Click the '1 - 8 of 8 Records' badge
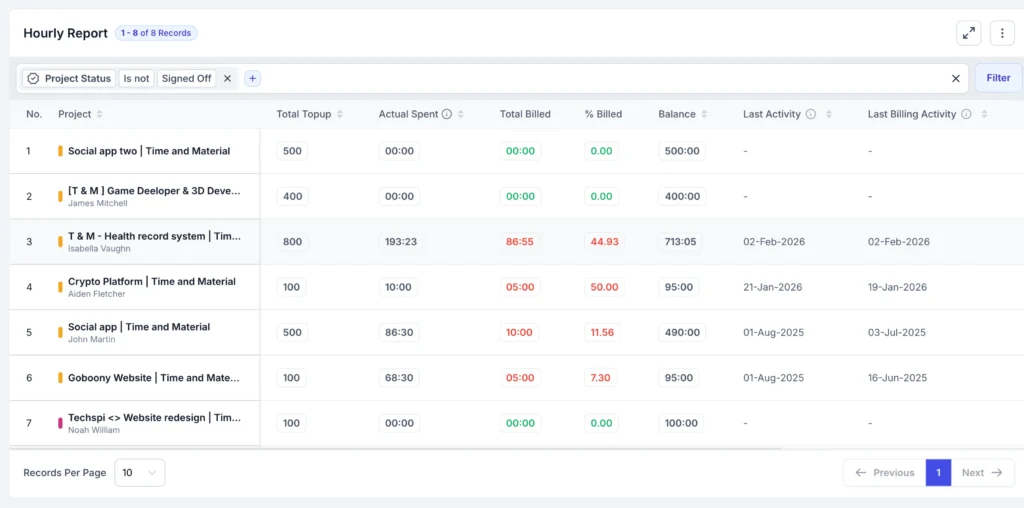This screenshot has width=1024, height=508. coord(156,33)
